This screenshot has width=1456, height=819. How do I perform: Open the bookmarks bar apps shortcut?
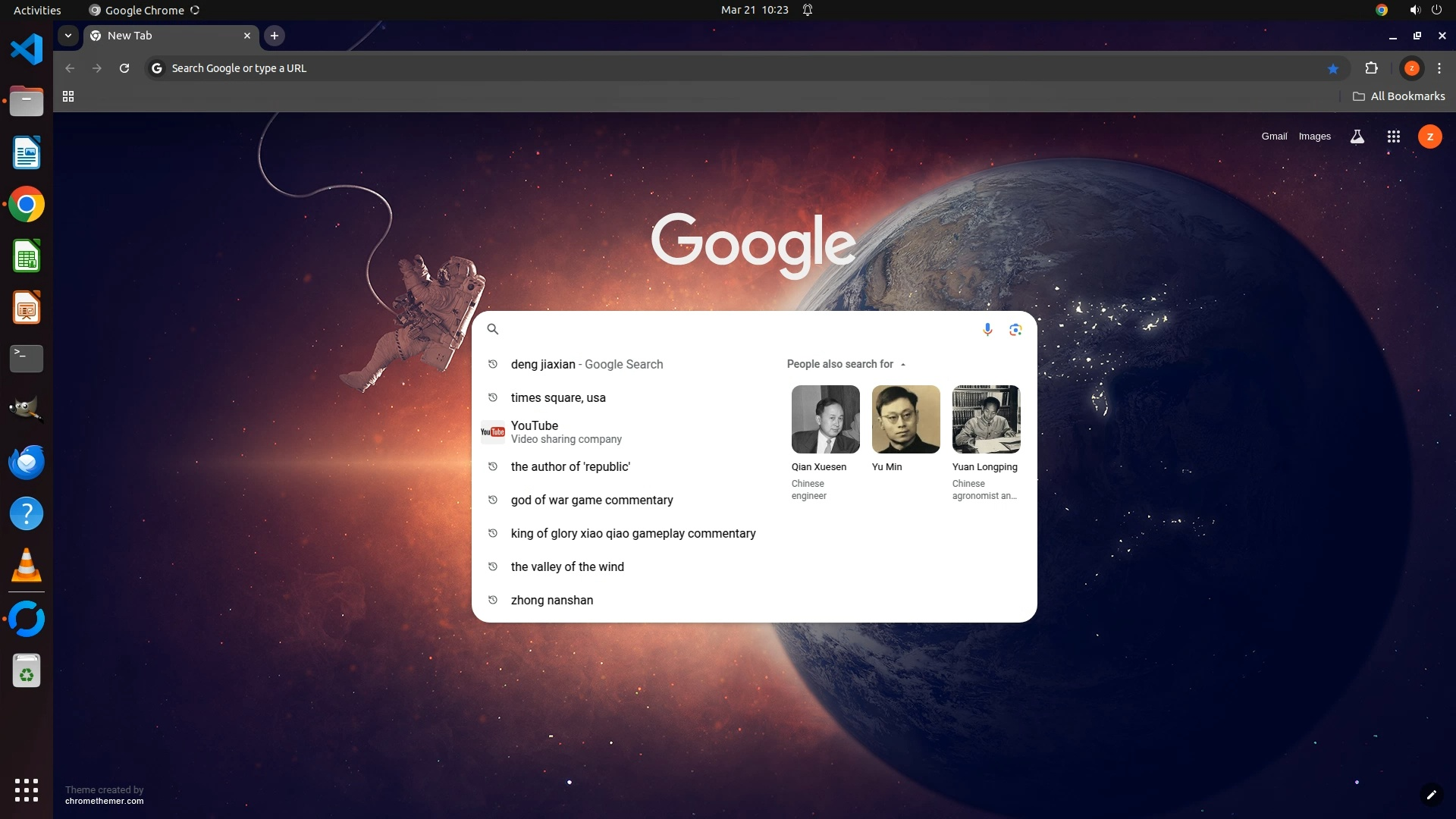(68, 96)
